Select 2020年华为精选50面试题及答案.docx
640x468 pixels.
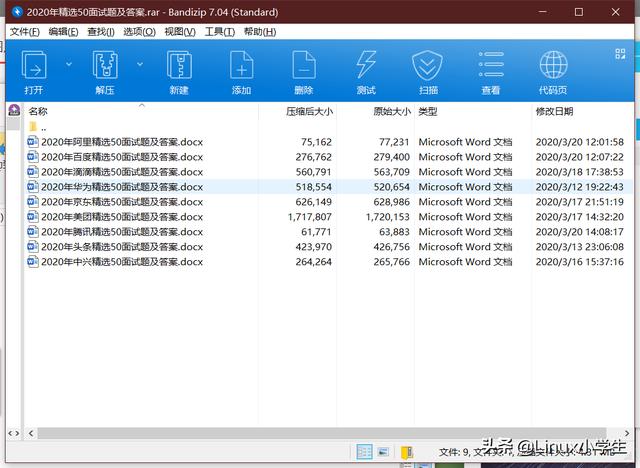click(x=122, y=187)
